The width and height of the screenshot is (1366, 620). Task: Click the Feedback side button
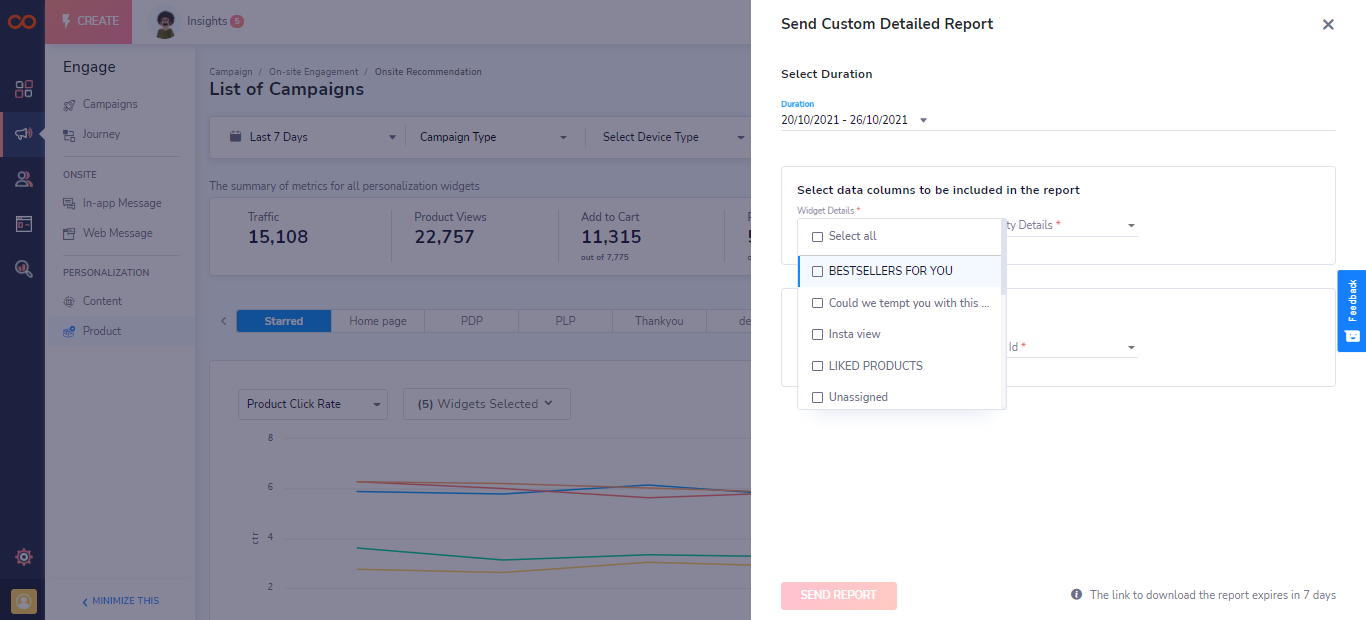click(1352, 311)
